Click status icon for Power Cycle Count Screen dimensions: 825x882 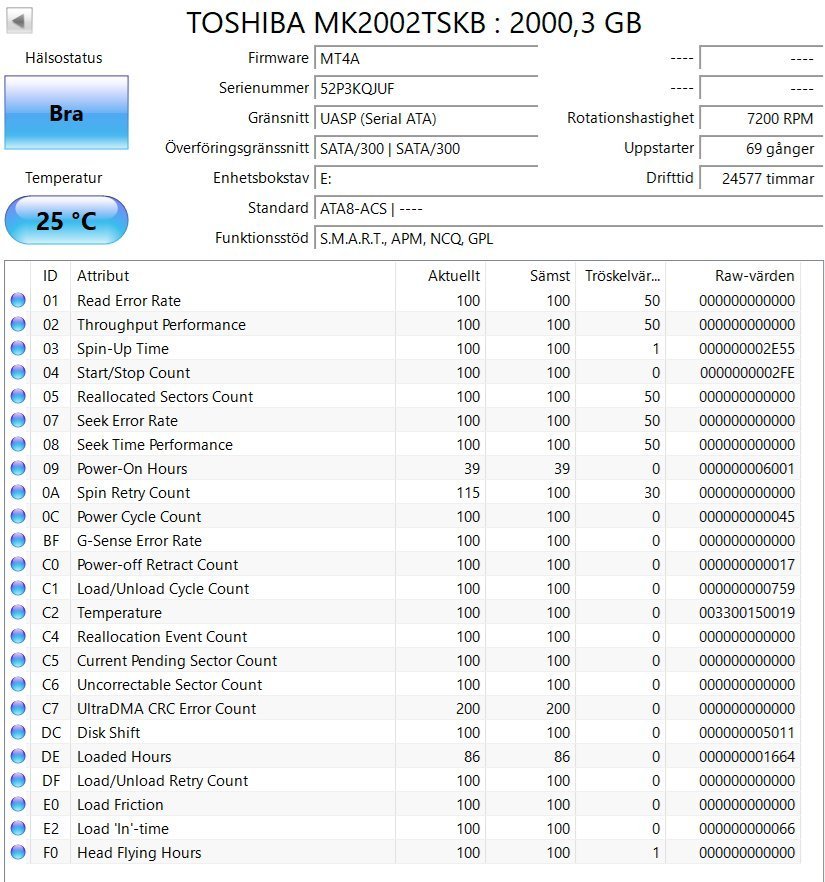coord(18,516)
